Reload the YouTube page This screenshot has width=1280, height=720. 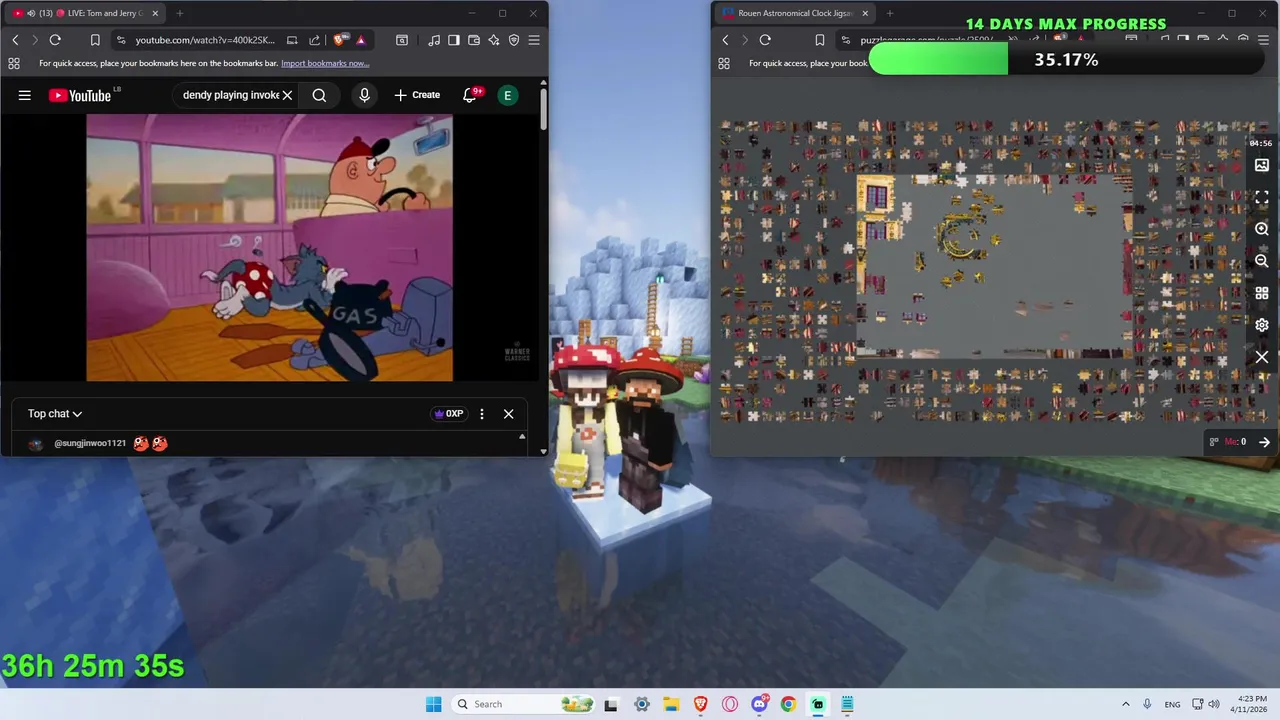click(x=55, y=40)
